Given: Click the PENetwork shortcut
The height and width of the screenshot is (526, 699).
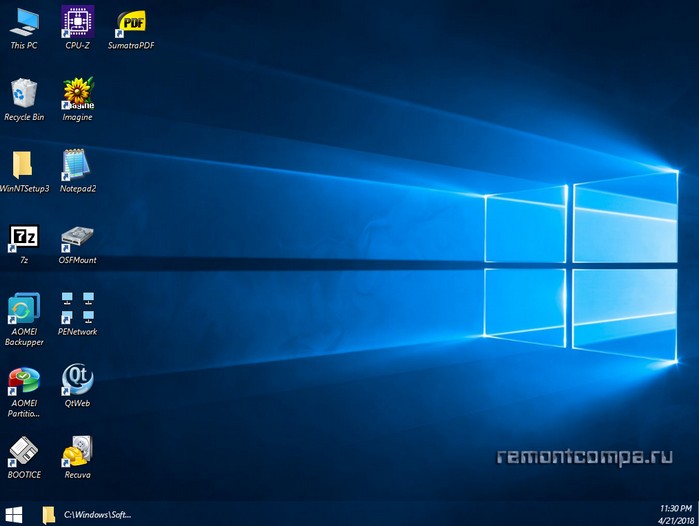Looking at the screenshot, I should 77,308.
